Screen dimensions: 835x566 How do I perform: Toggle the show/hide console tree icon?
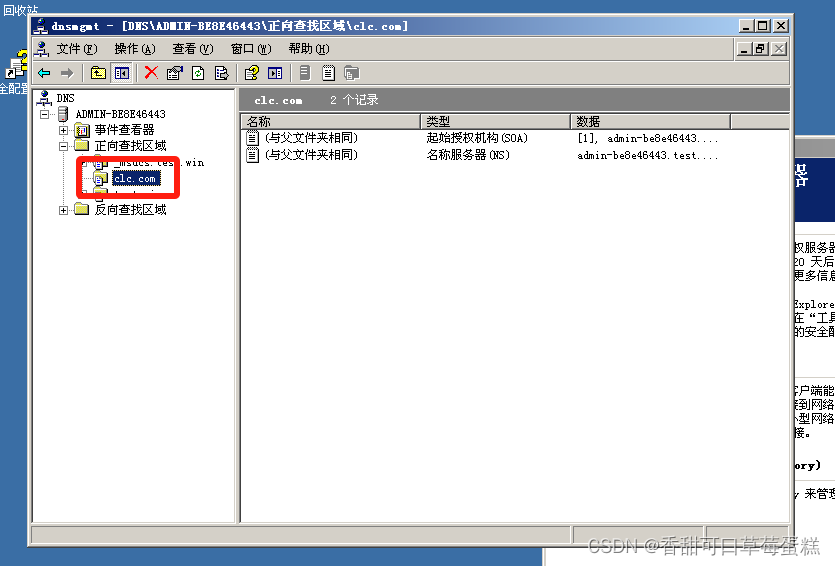coord(121,73)
